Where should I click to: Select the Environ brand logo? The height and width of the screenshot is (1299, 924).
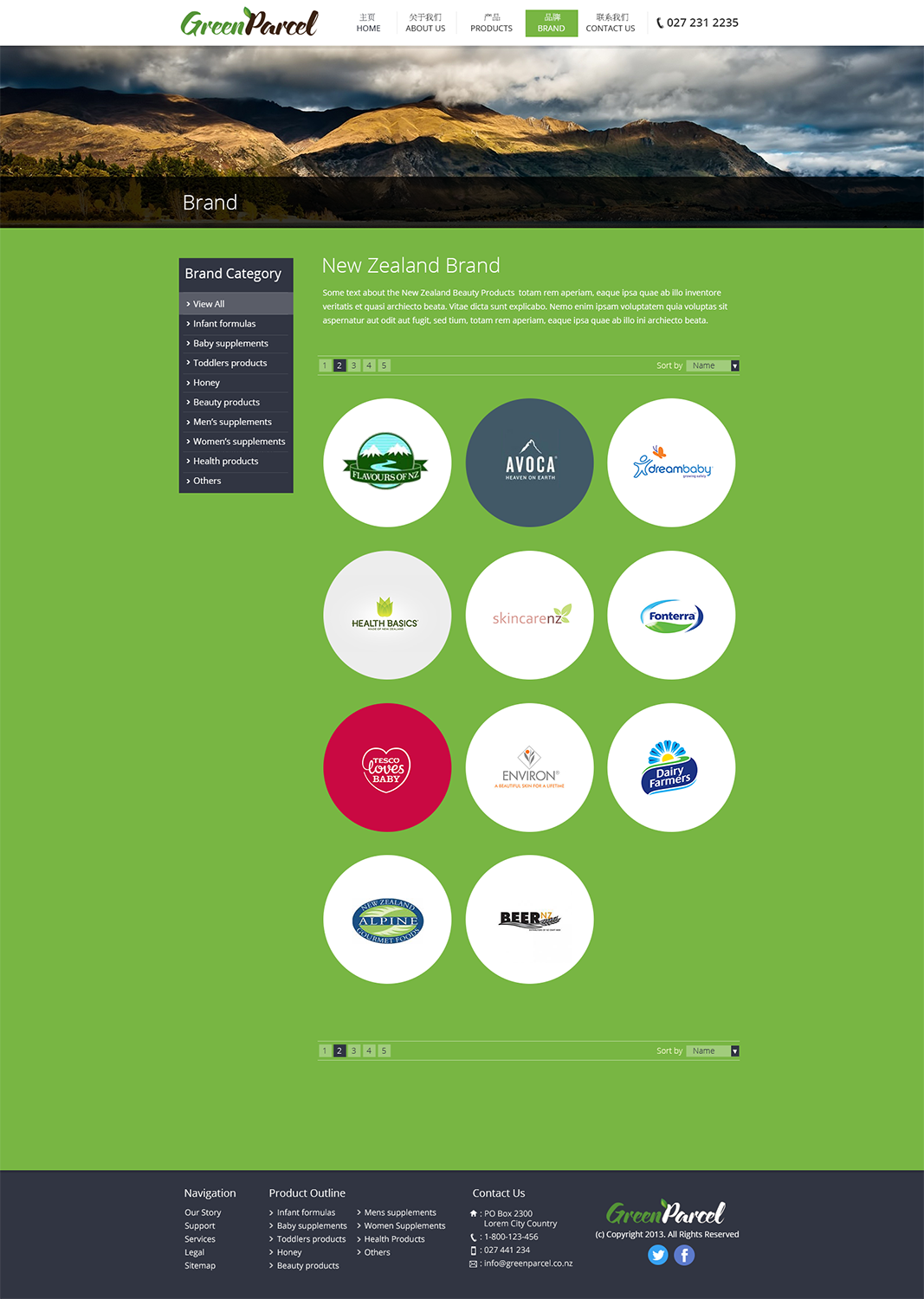[x=529, y=766]
